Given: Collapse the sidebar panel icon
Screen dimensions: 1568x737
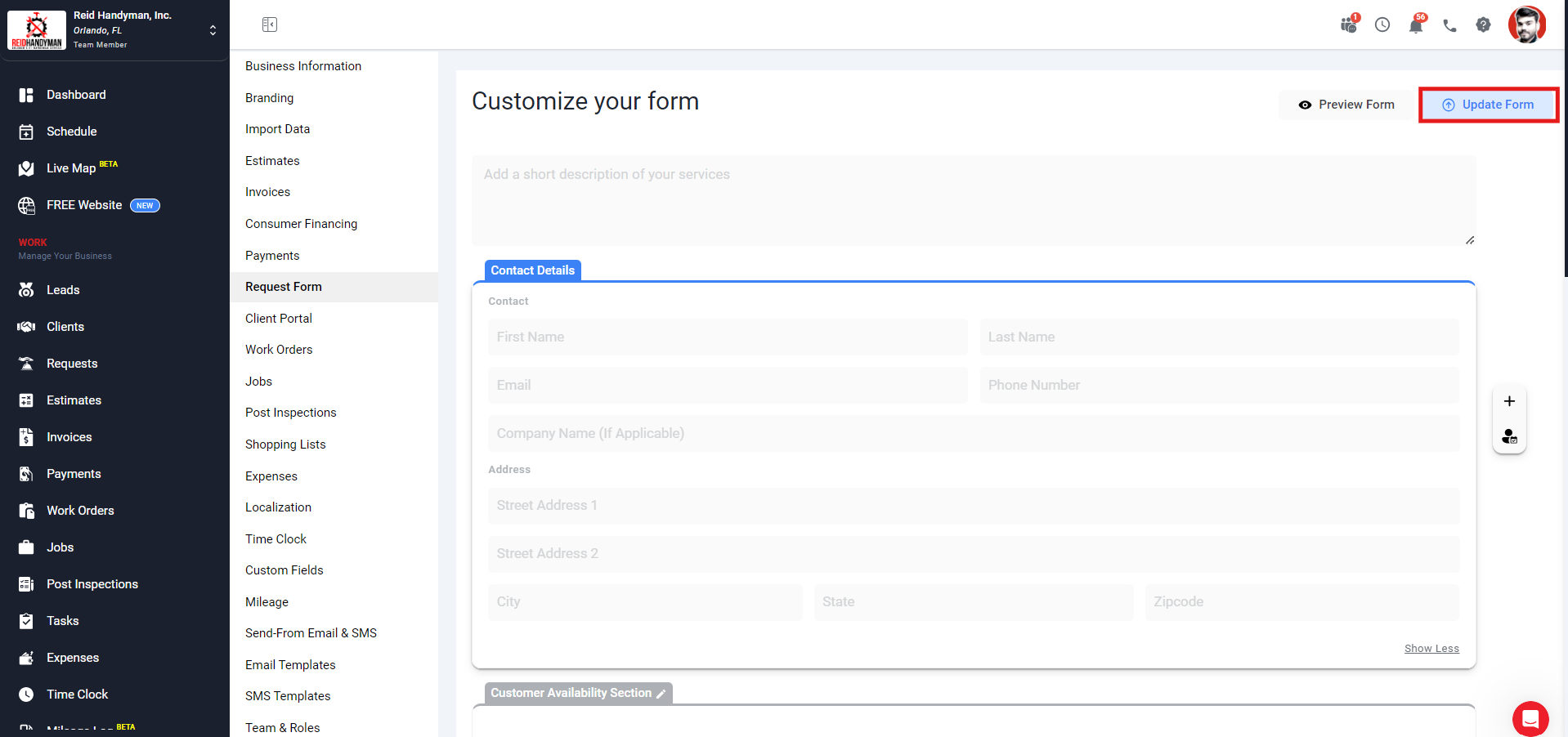Looking at the screenshot, I should (270, 25).
